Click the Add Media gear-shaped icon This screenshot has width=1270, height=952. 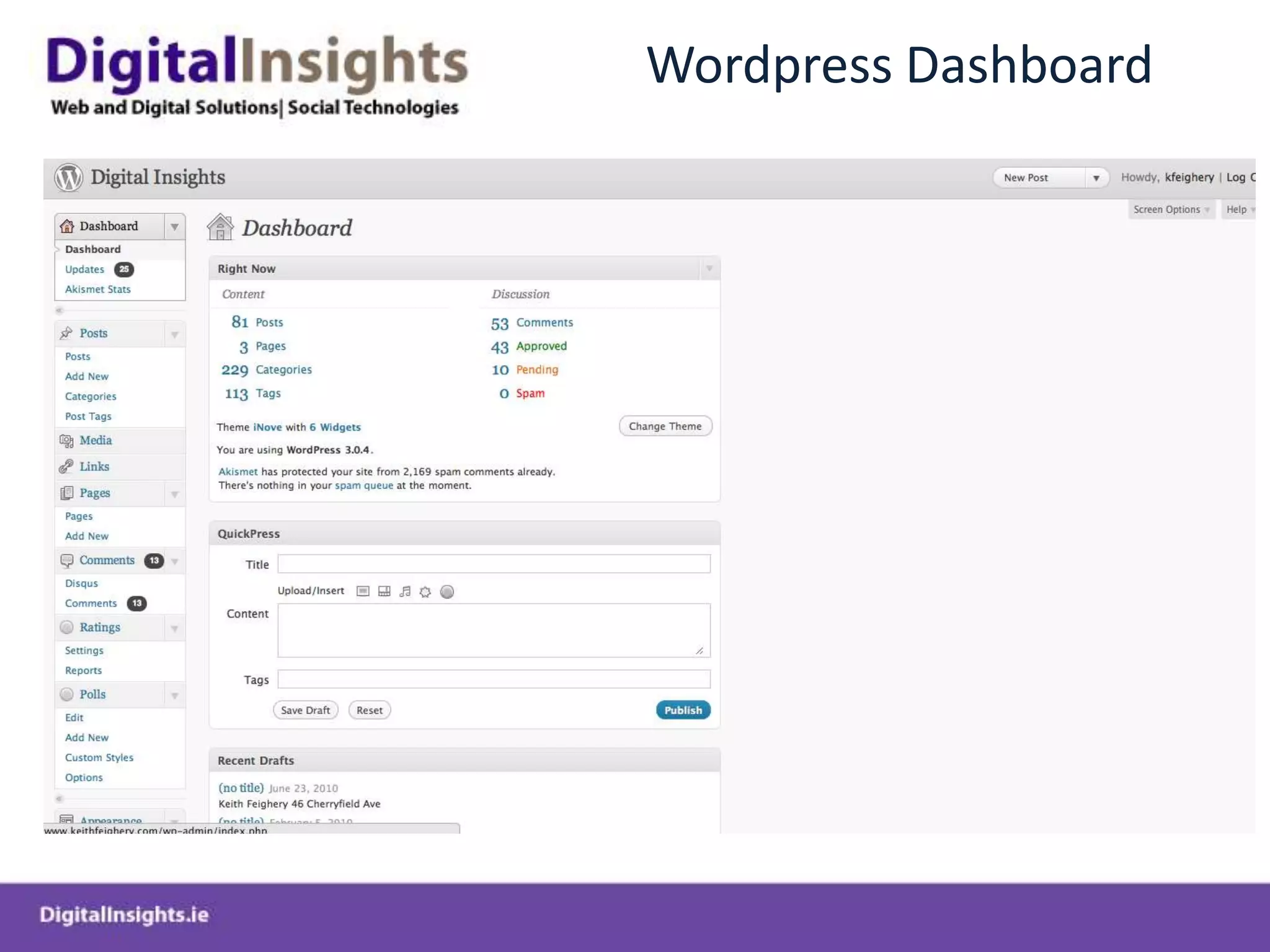[x=425, y=592]
